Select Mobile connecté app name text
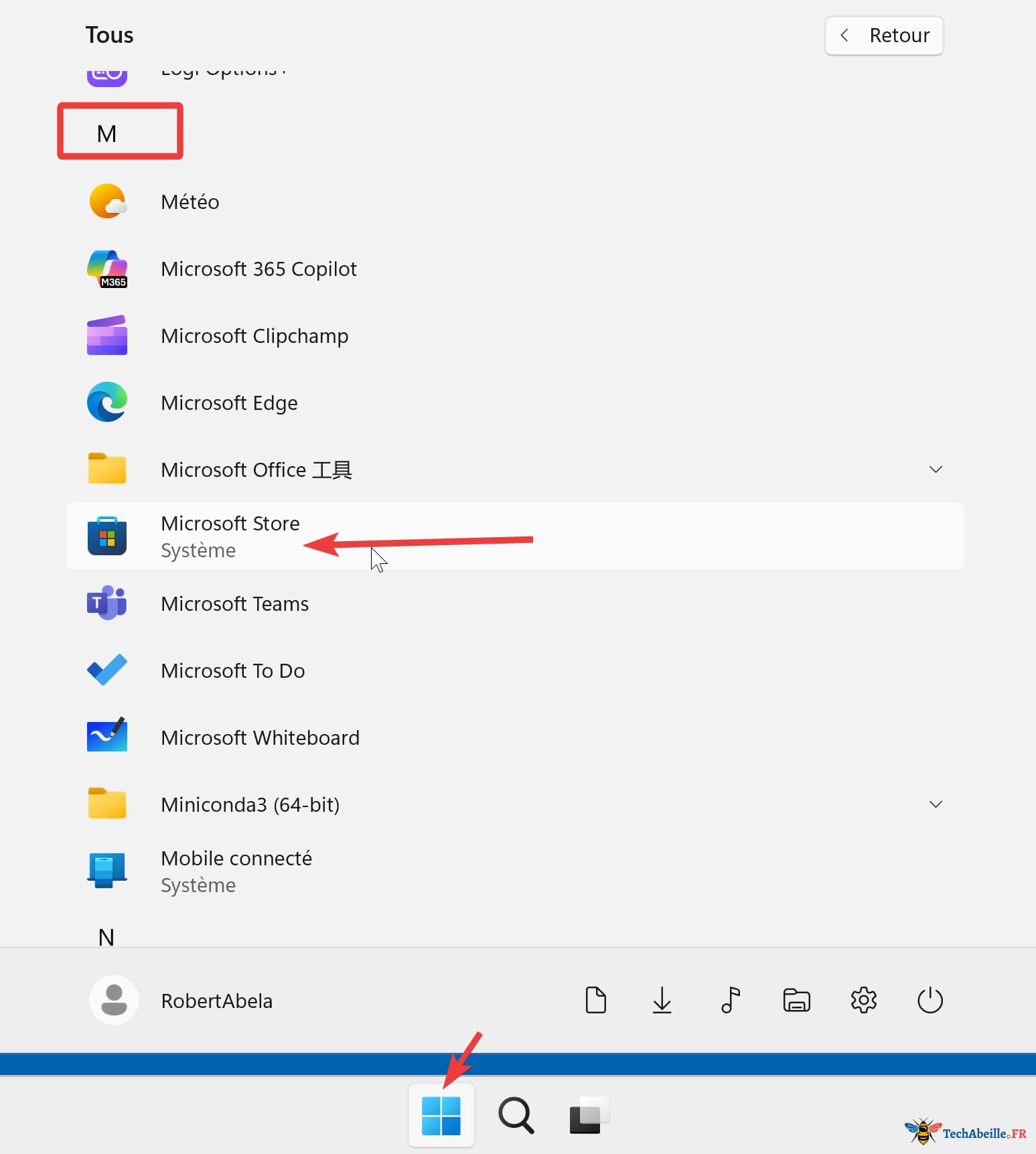The height and width of the screenshot is (1154, 1036). coord(236,858)
